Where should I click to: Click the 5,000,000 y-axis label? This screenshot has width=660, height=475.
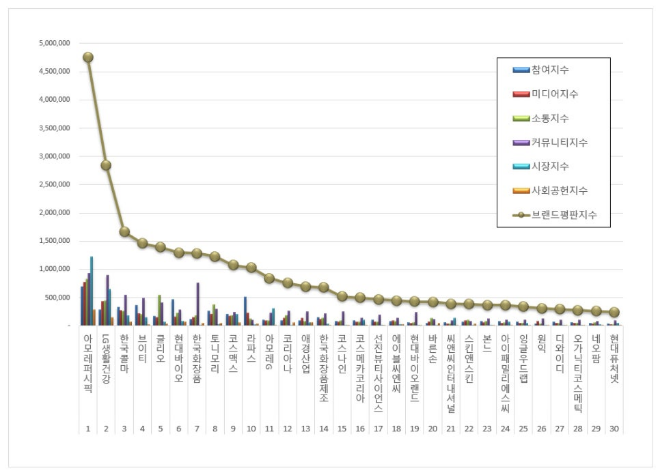click(50, 44)
